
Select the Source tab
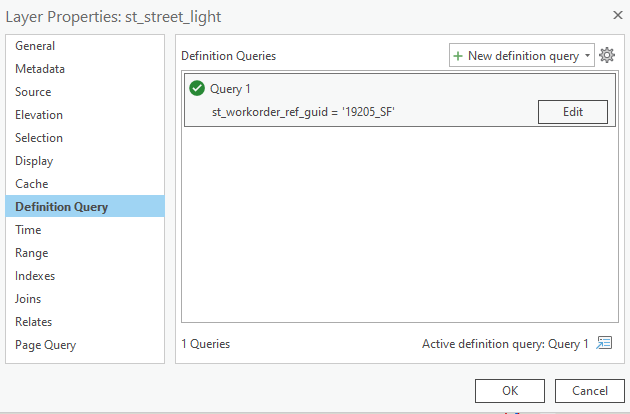click(33, 92)
